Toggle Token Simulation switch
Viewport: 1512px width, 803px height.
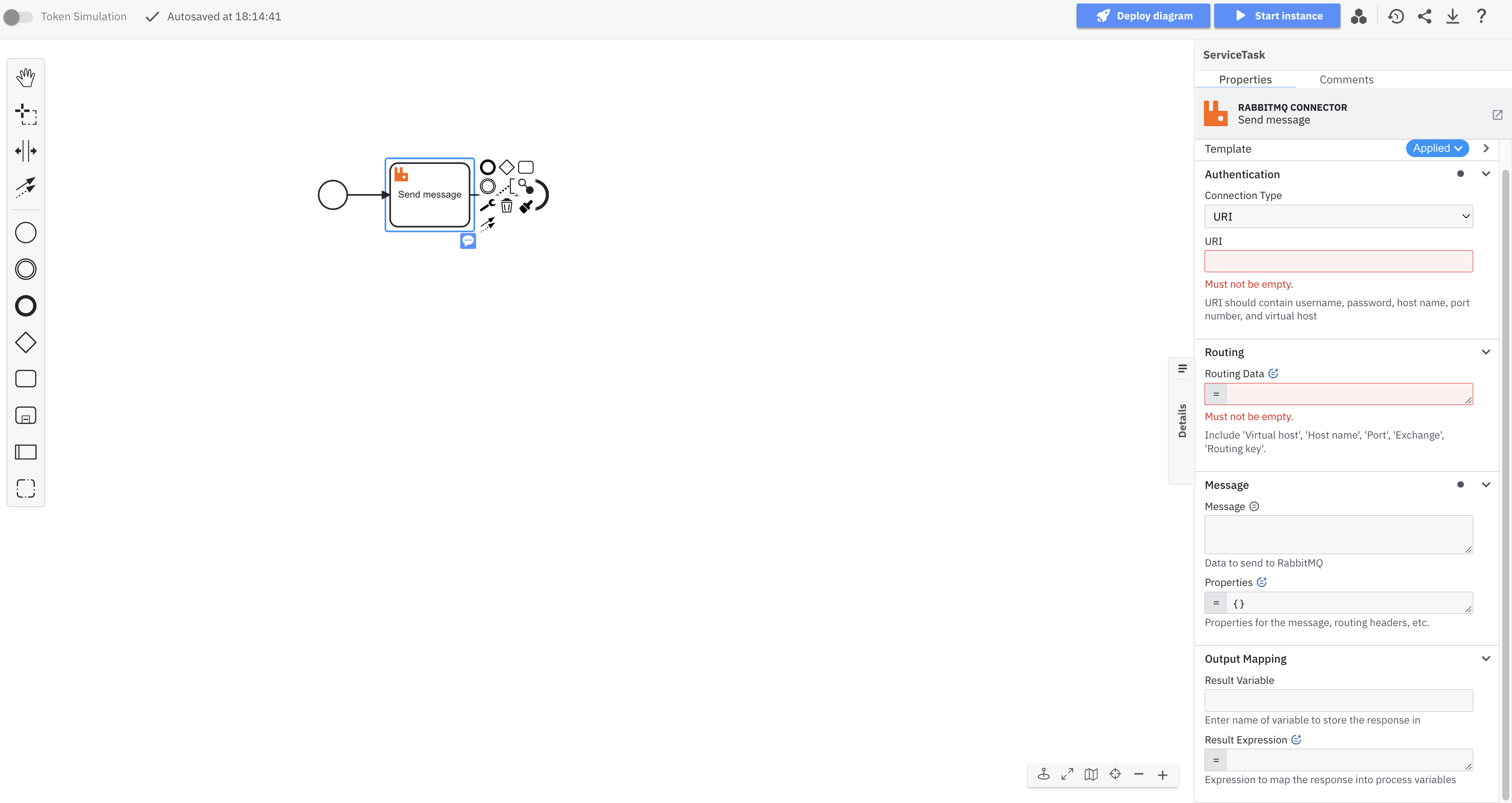(x=18, y=17)
